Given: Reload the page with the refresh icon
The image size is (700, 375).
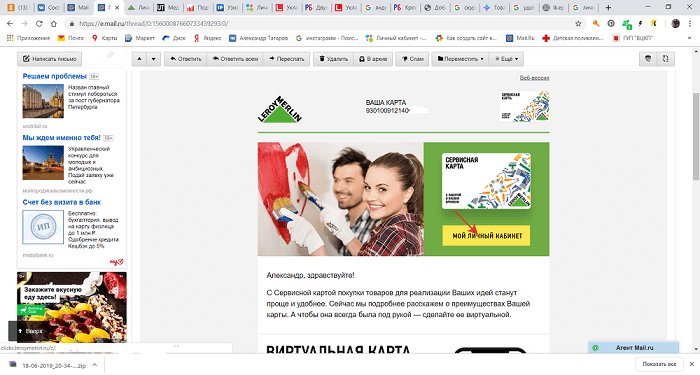Looking at the screenshot, I should click(39, 23).
